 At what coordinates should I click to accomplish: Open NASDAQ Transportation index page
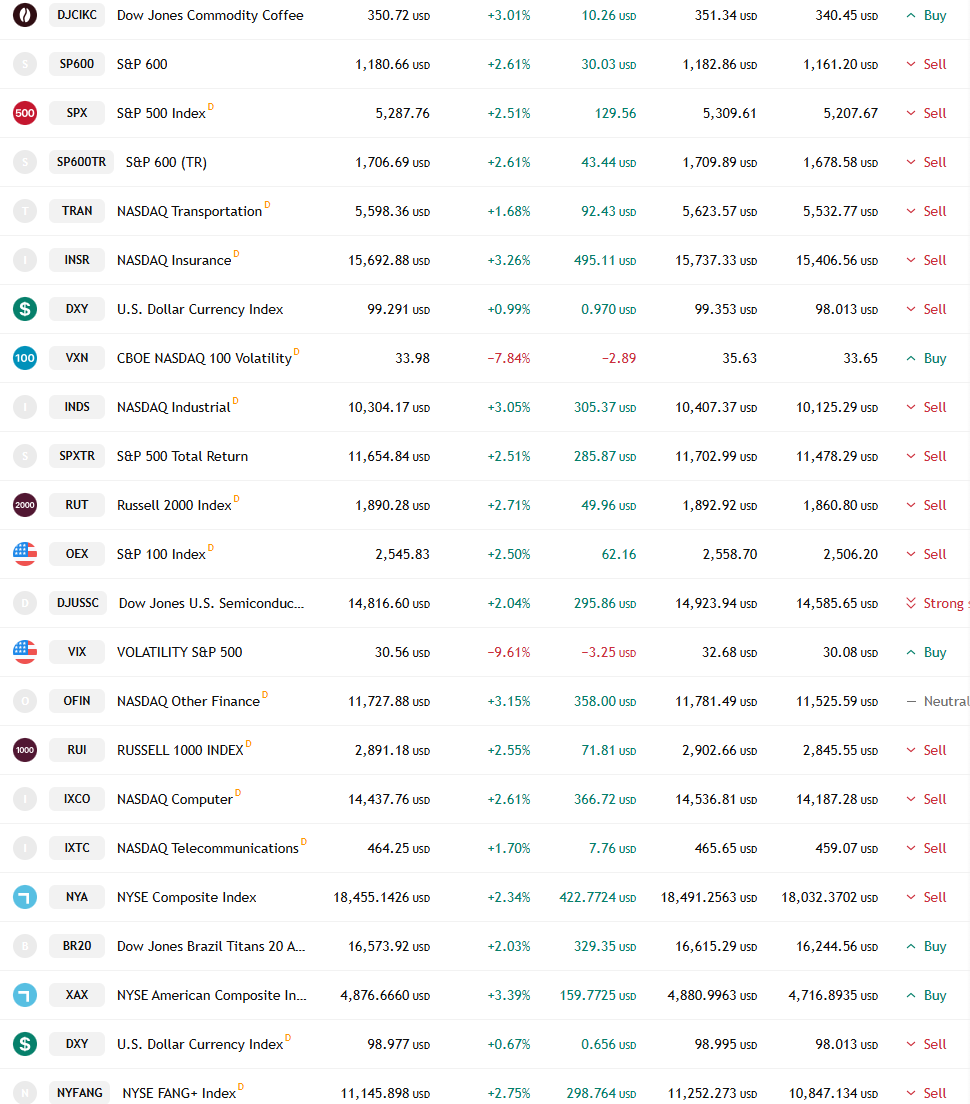coord(189,211)
